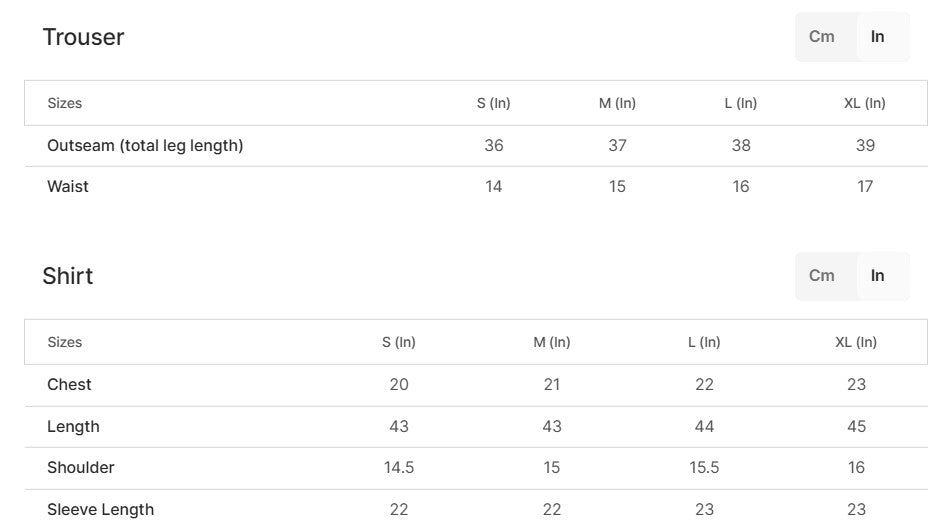
Task: Click the Chest value 21 for size M
Action: [x=552, y=385]
